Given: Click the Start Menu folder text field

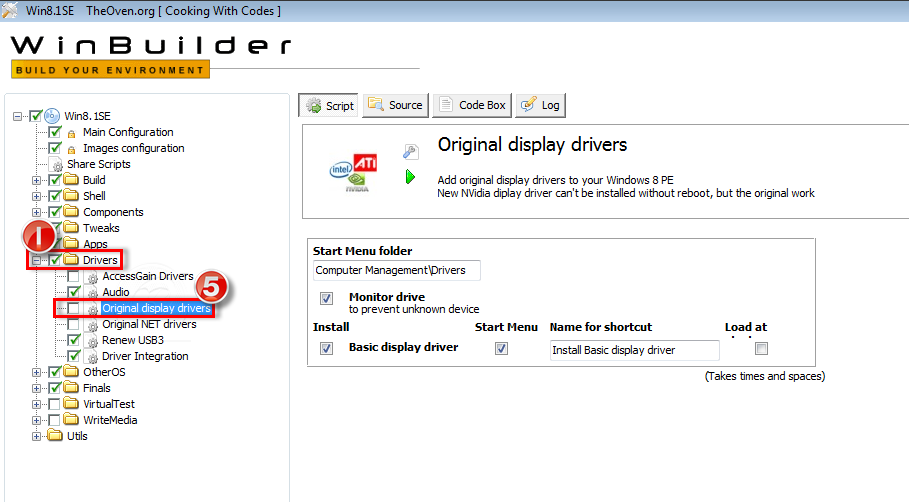Looking at the screenshot, I should click(397, 270).
